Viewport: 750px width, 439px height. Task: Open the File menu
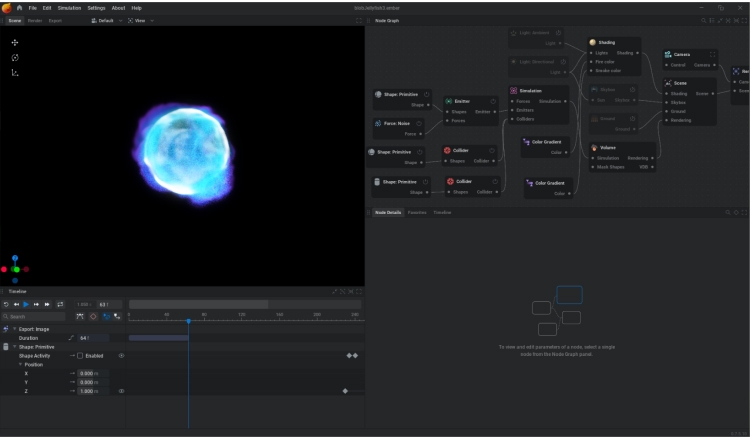33,8
